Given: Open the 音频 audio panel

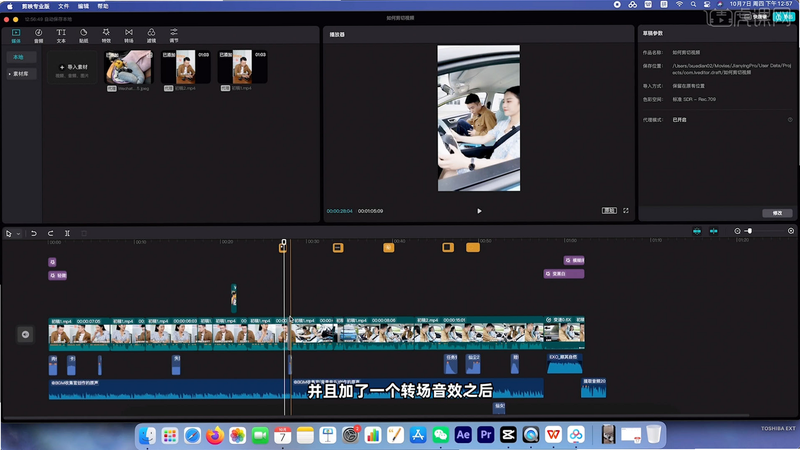Looking at the screenshot, I should point(38,36).
